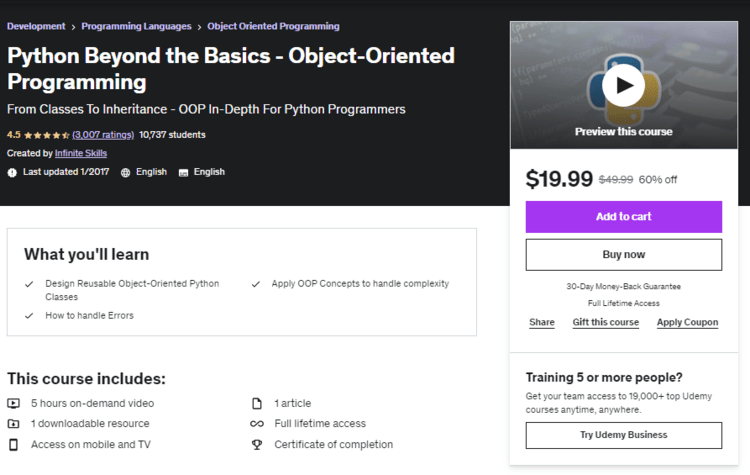Click chevron after Programming Languages breadcrumb
The height and width of the screenshot is (475, 750).
click(199, 27)
